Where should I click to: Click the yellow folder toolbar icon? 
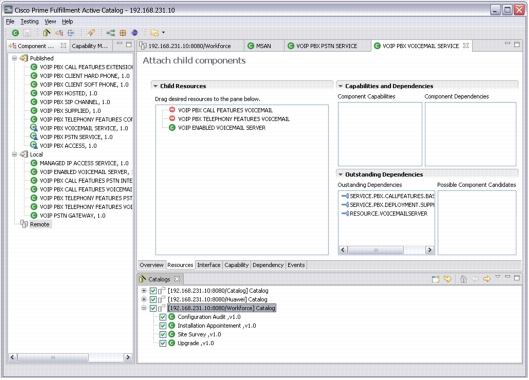(155, 33)
